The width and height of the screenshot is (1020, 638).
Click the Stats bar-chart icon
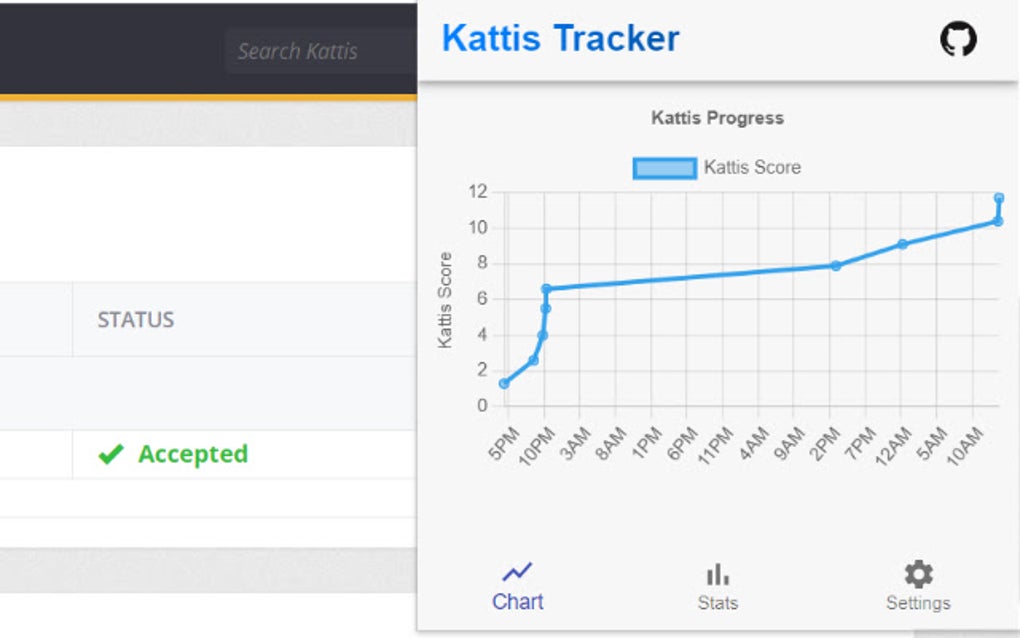(717, 572)
